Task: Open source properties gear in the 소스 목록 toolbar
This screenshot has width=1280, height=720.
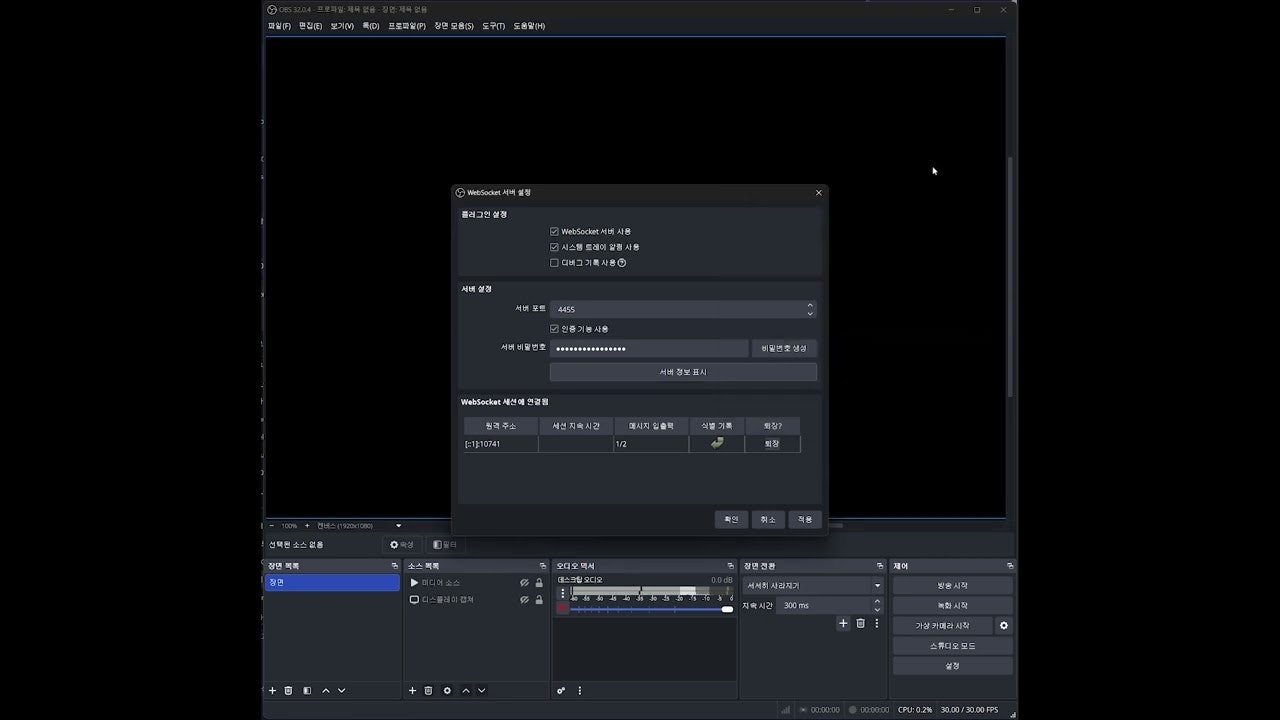Action: (447, 690)
